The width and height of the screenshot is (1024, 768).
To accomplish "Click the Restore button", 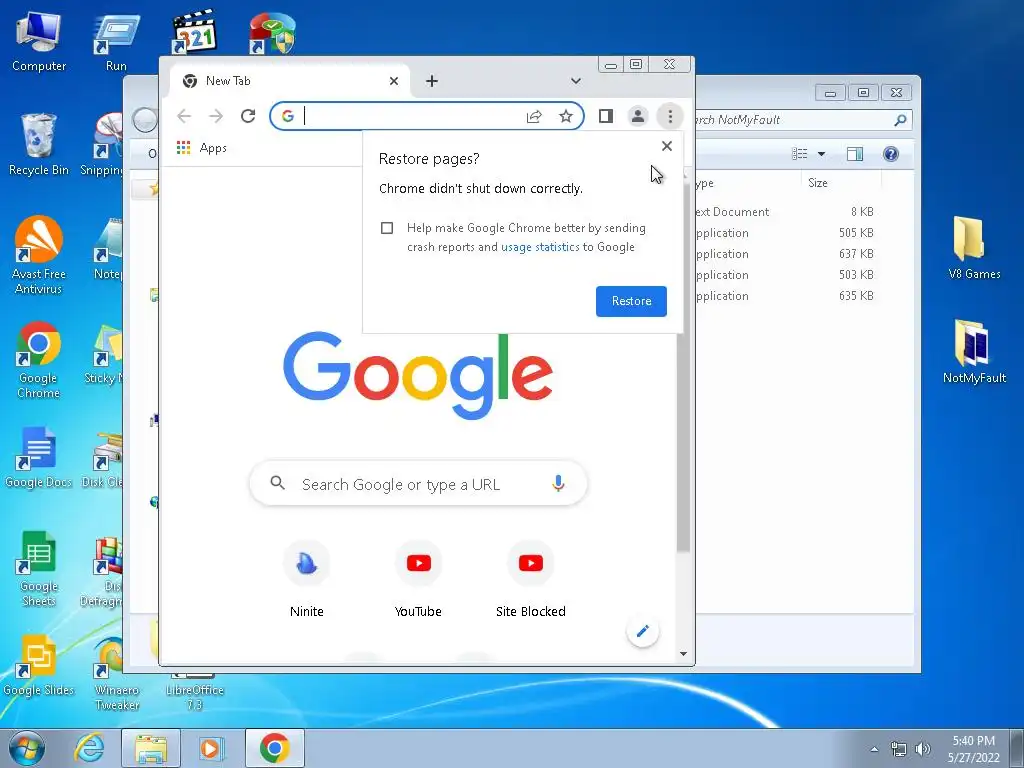I will point(631,301).
